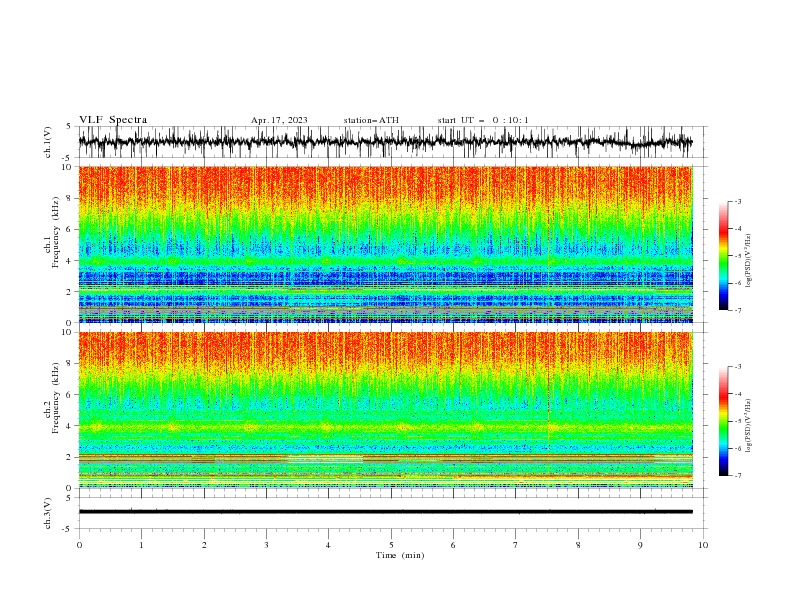Click the "3" tick on the time axis

266,545
